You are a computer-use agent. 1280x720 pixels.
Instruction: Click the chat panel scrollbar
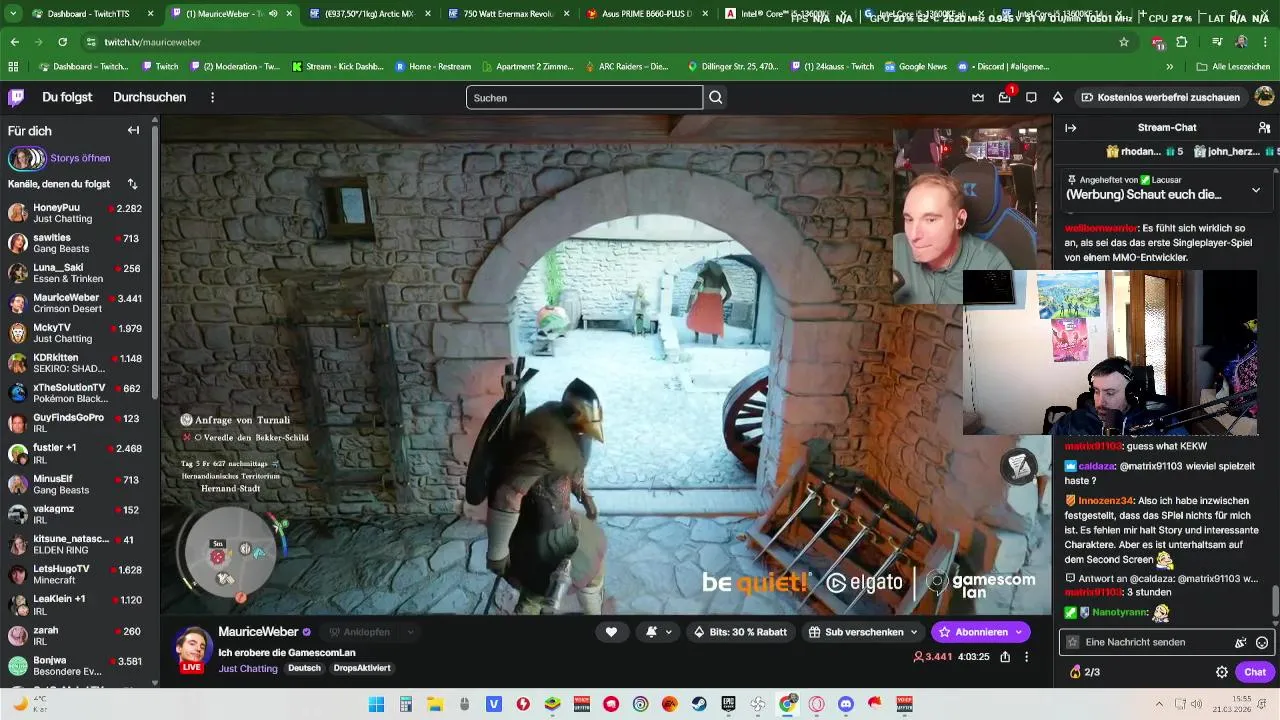[x=1275, y=602]
